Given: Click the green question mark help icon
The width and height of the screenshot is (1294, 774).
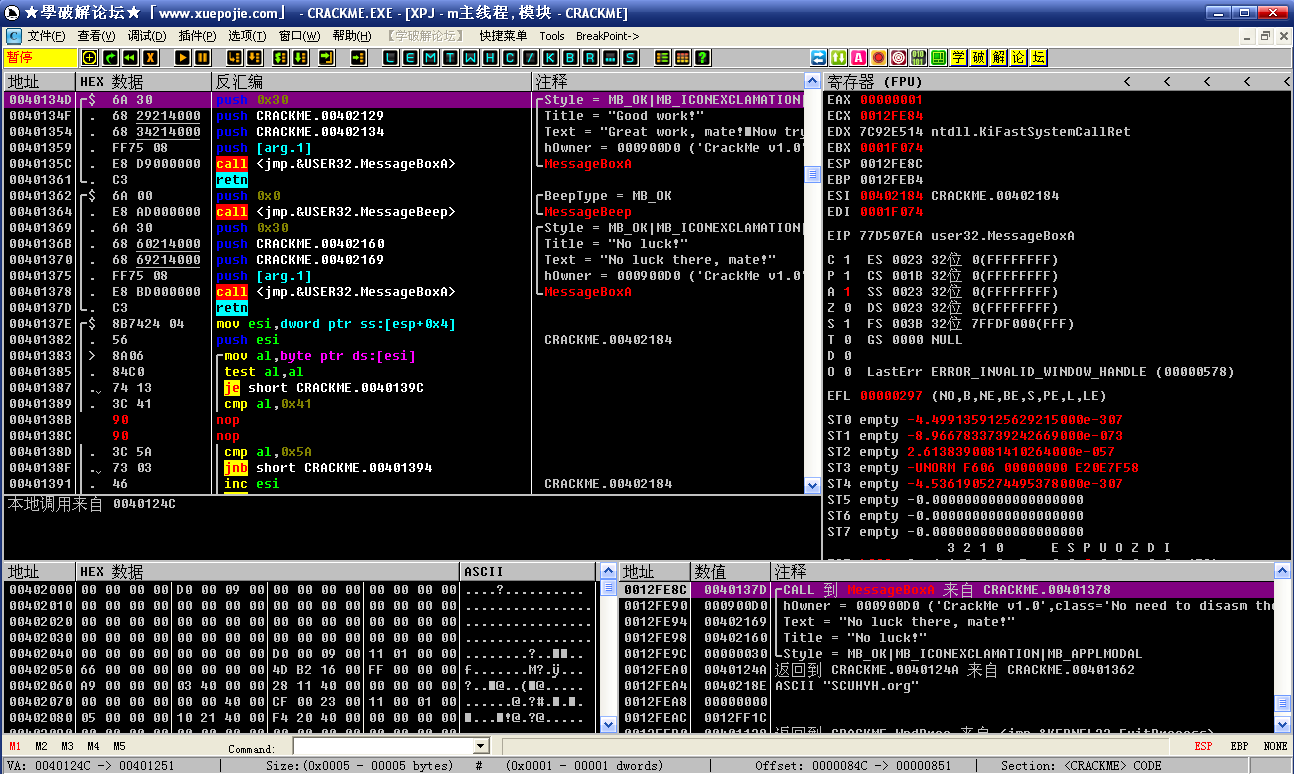Looking at the screenshot, I should [703, 58].
